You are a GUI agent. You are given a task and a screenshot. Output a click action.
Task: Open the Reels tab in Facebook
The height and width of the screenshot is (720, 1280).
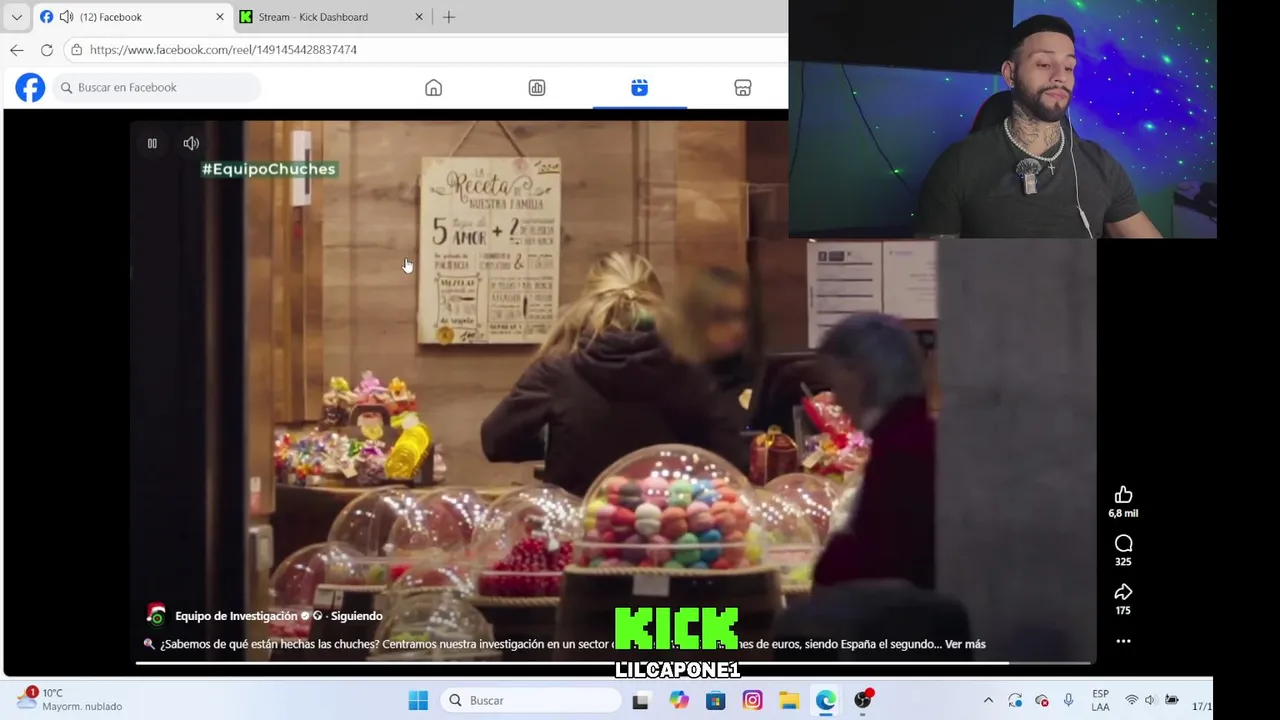[x=639, y=88]
